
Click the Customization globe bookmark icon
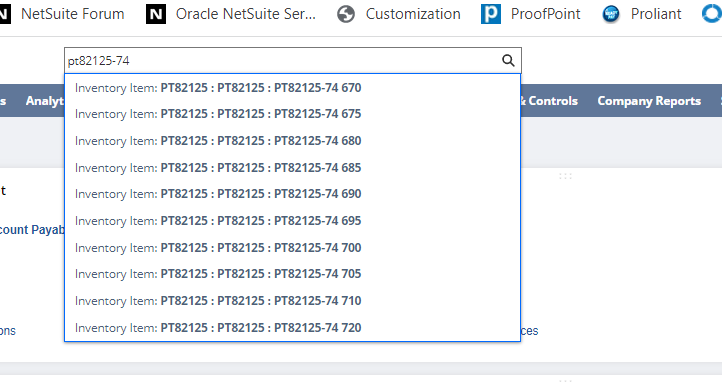click(346, 14)
